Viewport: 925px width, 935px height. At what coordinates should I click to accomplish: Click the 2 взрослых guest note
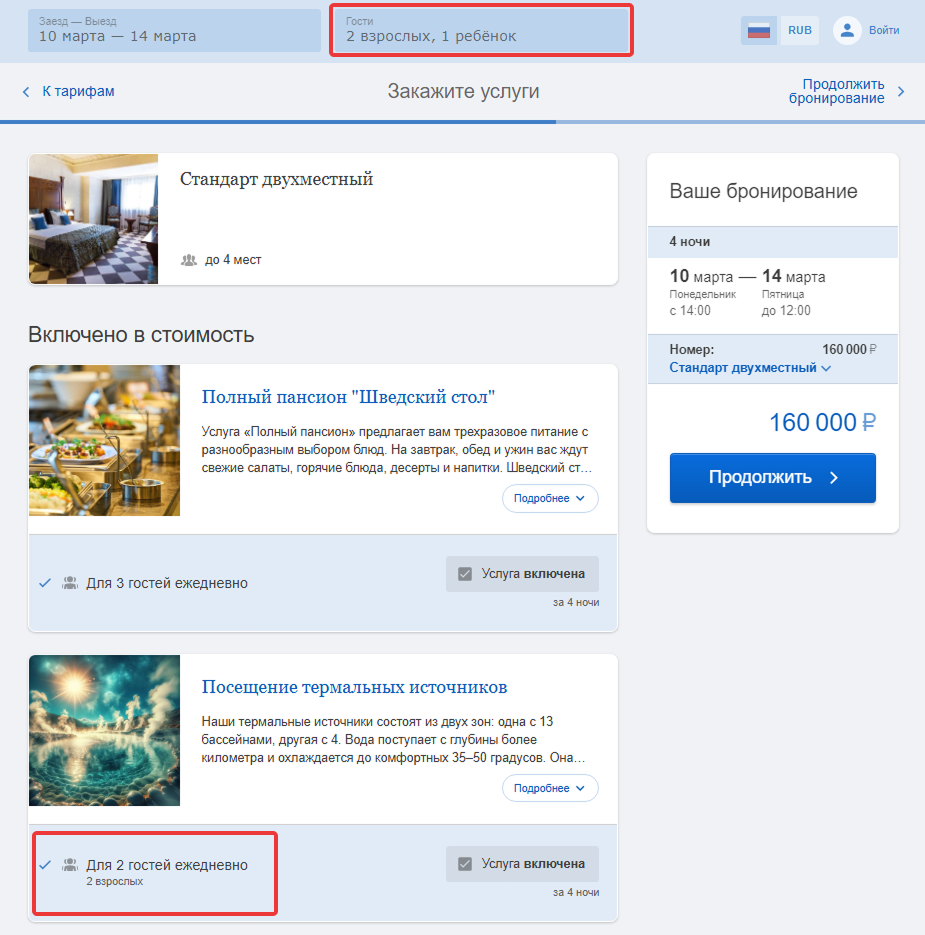click(x=115, y=881)
